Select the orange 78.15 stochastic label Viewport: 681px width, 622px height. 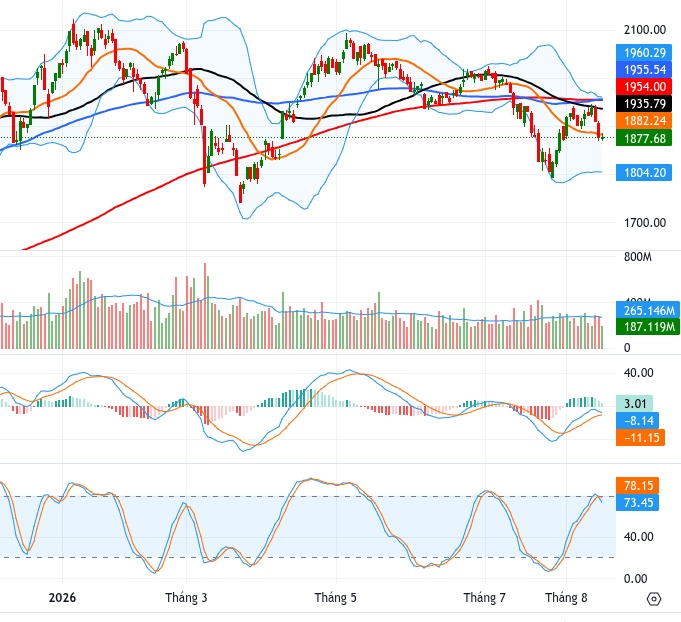coord(637,485)
